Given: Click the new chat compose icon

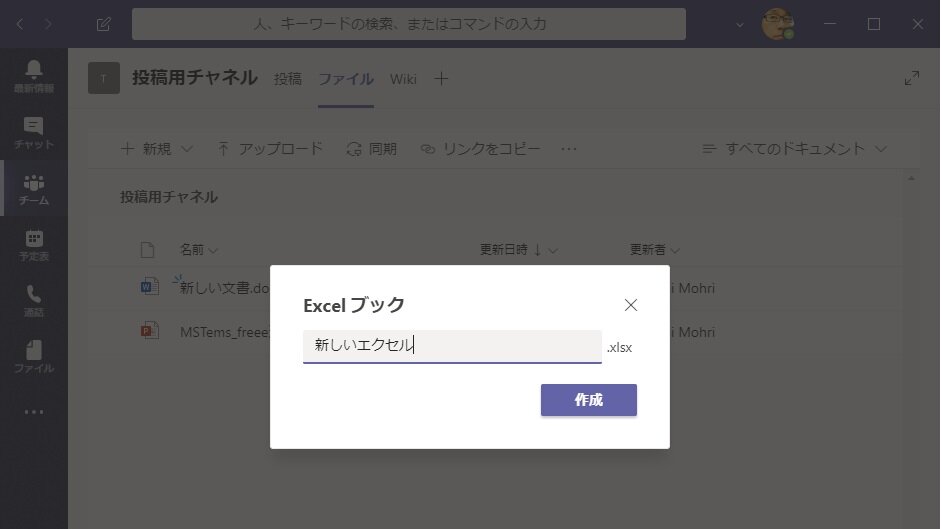Looking at the screenshot, I should tap(103, 24).
